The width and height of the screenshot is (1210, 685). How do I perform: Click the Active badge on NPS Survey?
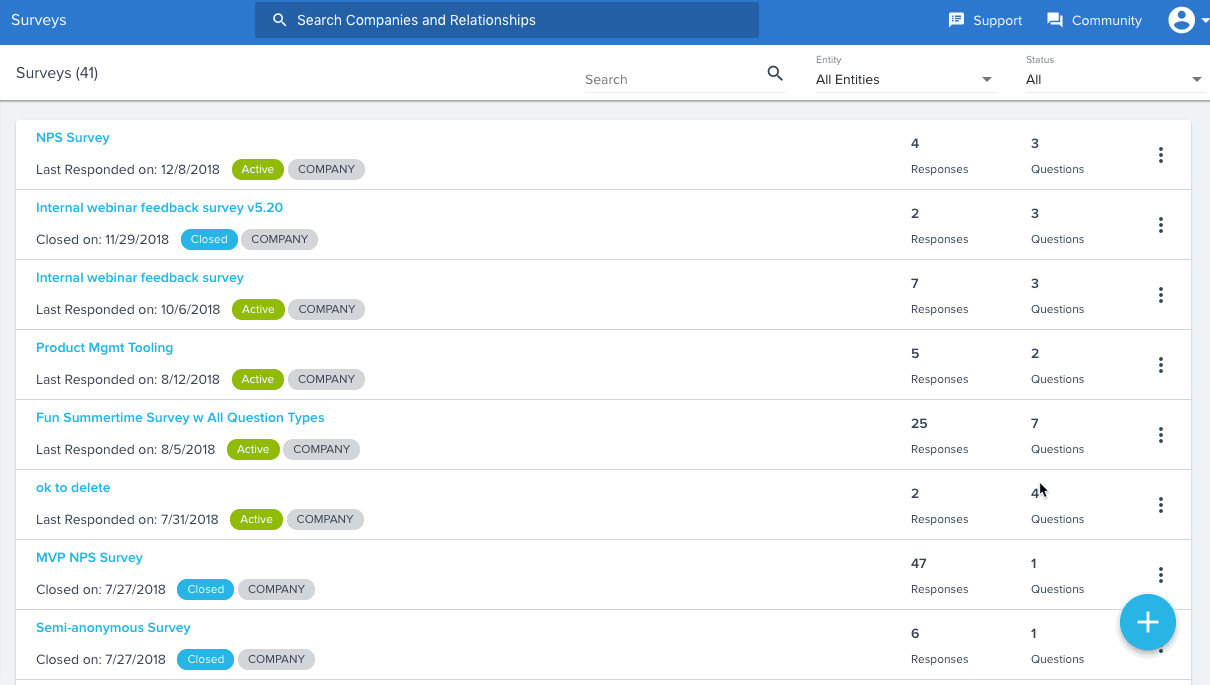[257, 169]
